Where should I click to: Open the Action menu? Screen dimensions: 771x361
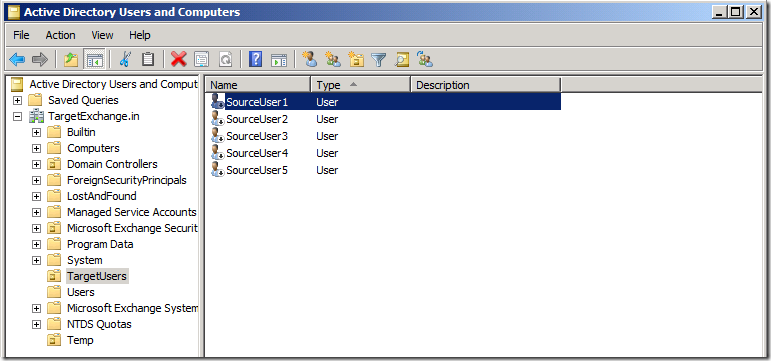pos(60,35)
